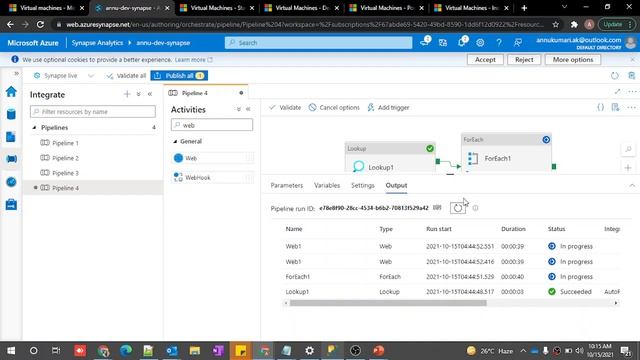Follow the Learn more link
Image resolution: width=640 pixels, height=360 pixels.
(x=193, y=60)
